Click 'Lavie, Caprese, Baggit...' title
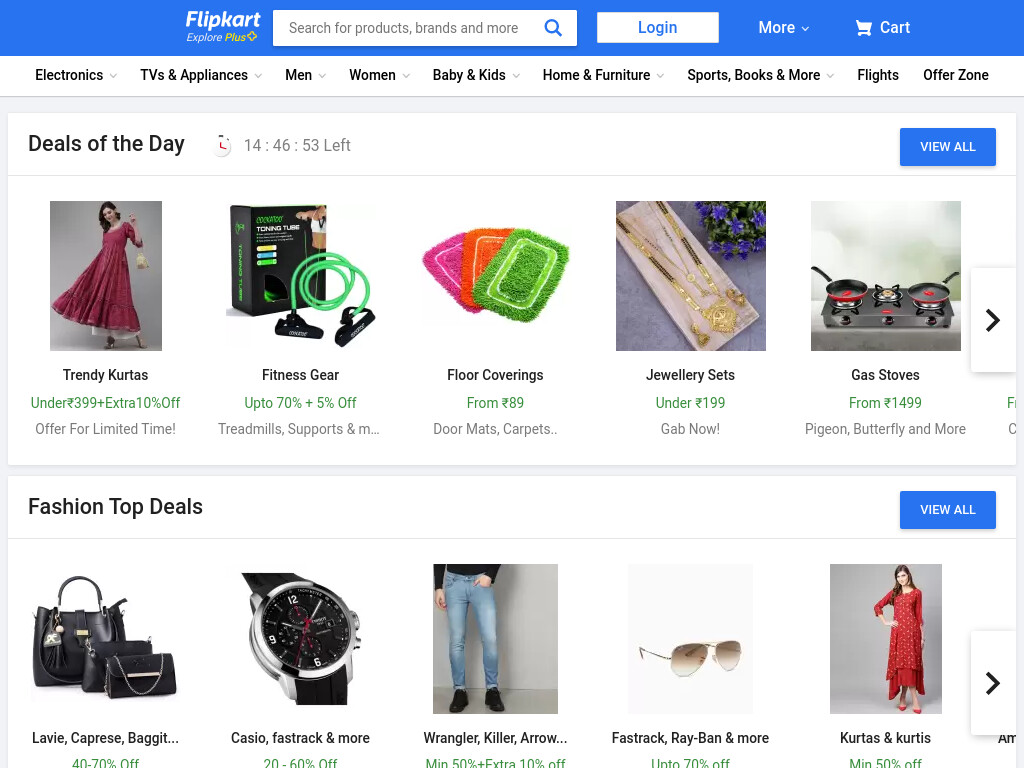The width and height of the screenshot is (1024, 768). coord(106,738)
